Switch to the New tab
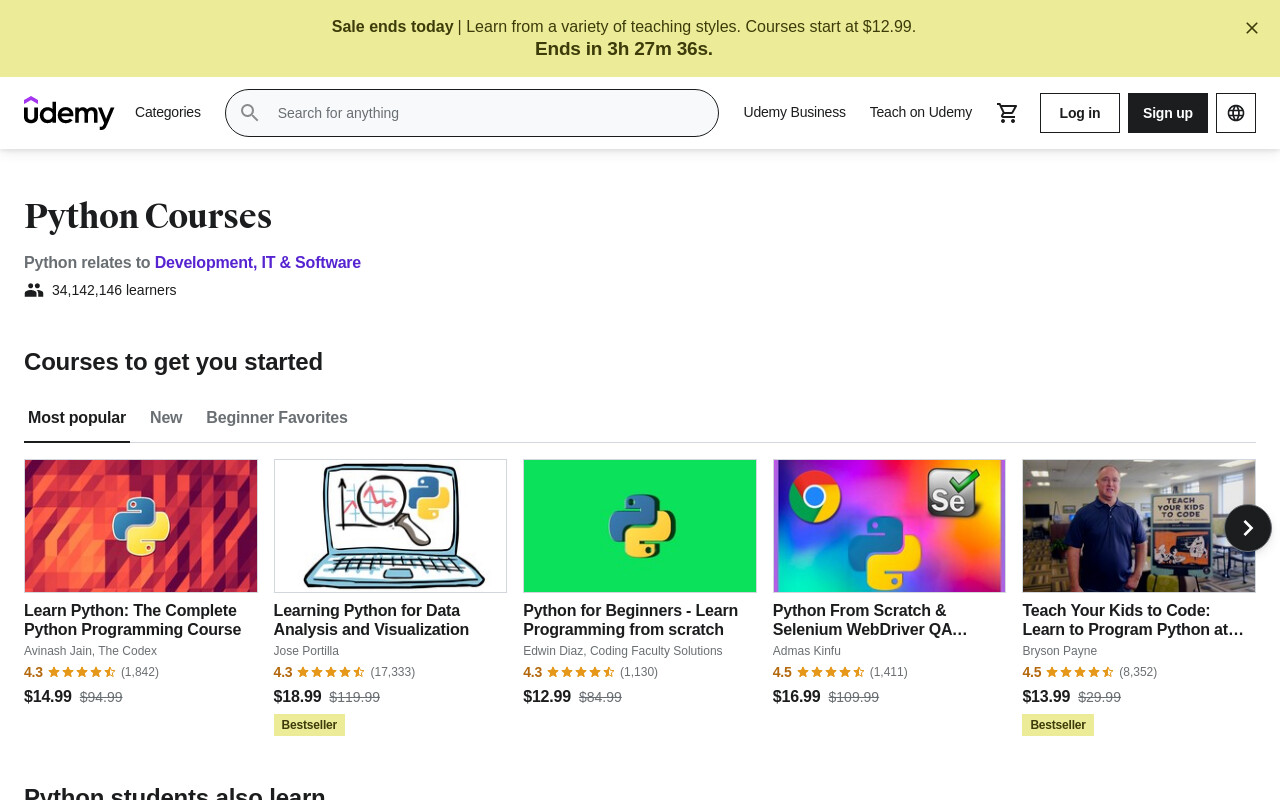 (166, 418)
